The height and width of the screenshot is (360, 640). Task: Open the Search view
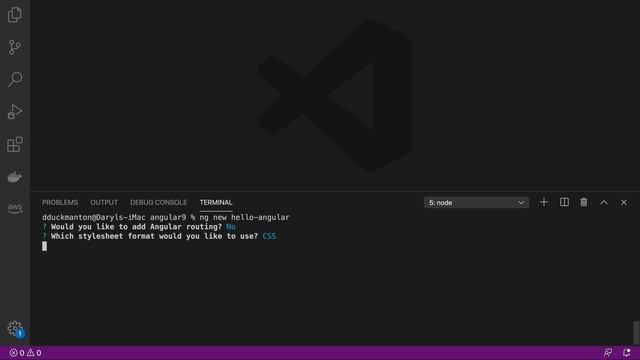click(15, 79)
